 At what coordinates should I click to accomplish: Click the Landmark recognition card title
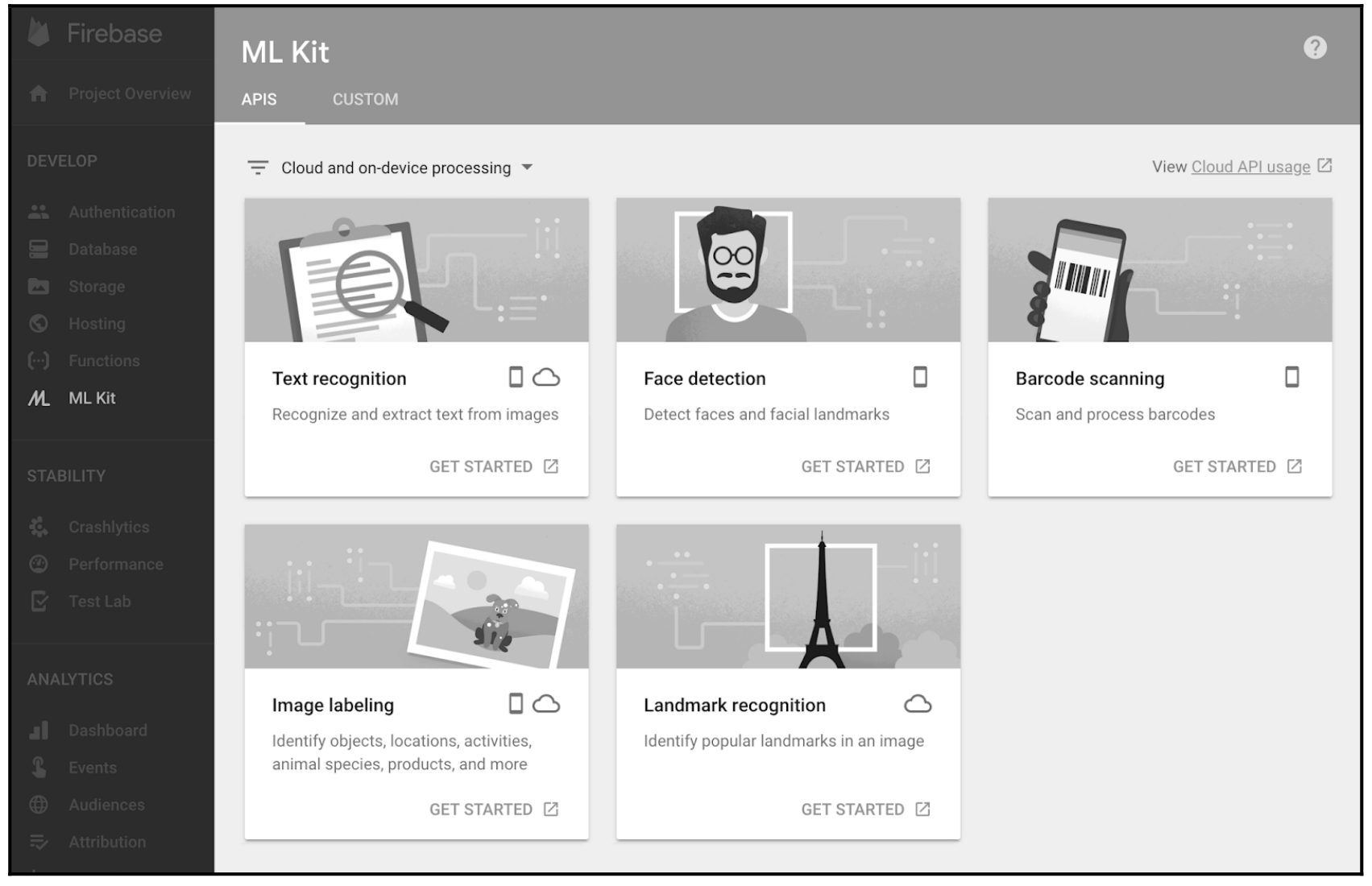tap(735, 706)
